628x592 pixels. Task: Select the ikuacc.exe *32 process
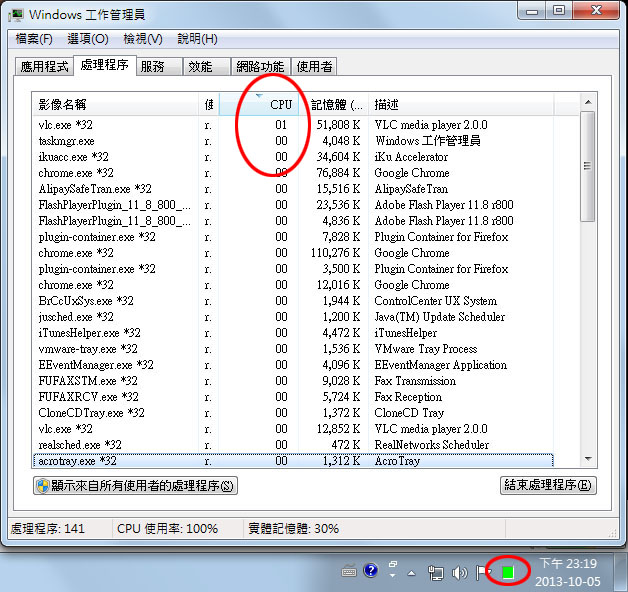(293, 157)
